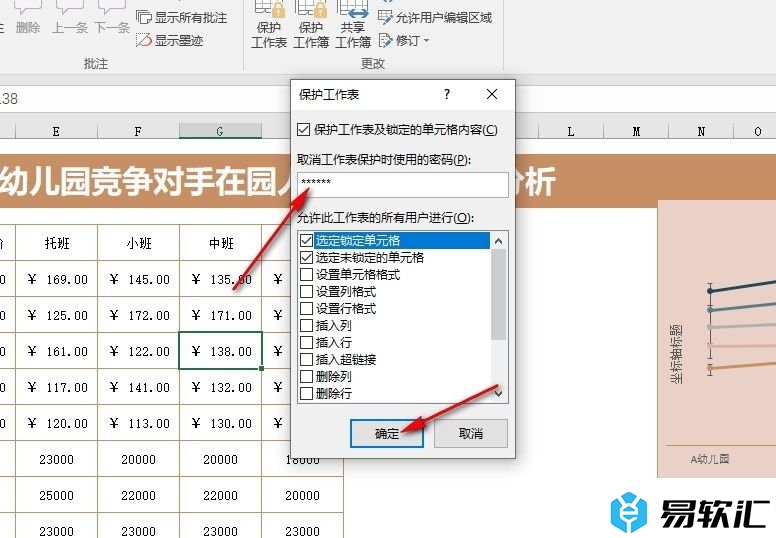The width and height of the screenshot is (776, 538).
Task: Click the permissions list scroll up arrow
Action: 499,241
